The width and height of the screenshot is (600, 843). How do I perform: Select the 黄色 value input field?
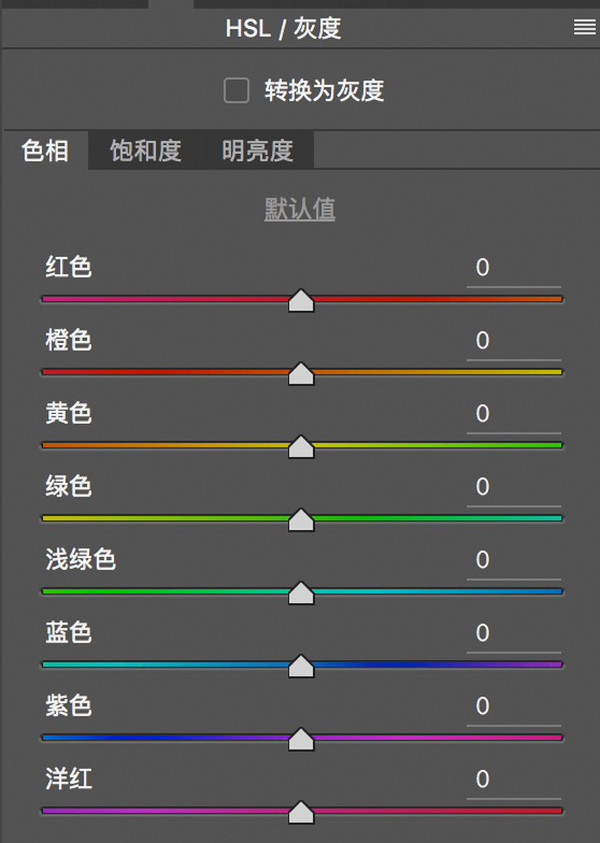(513, 413)
